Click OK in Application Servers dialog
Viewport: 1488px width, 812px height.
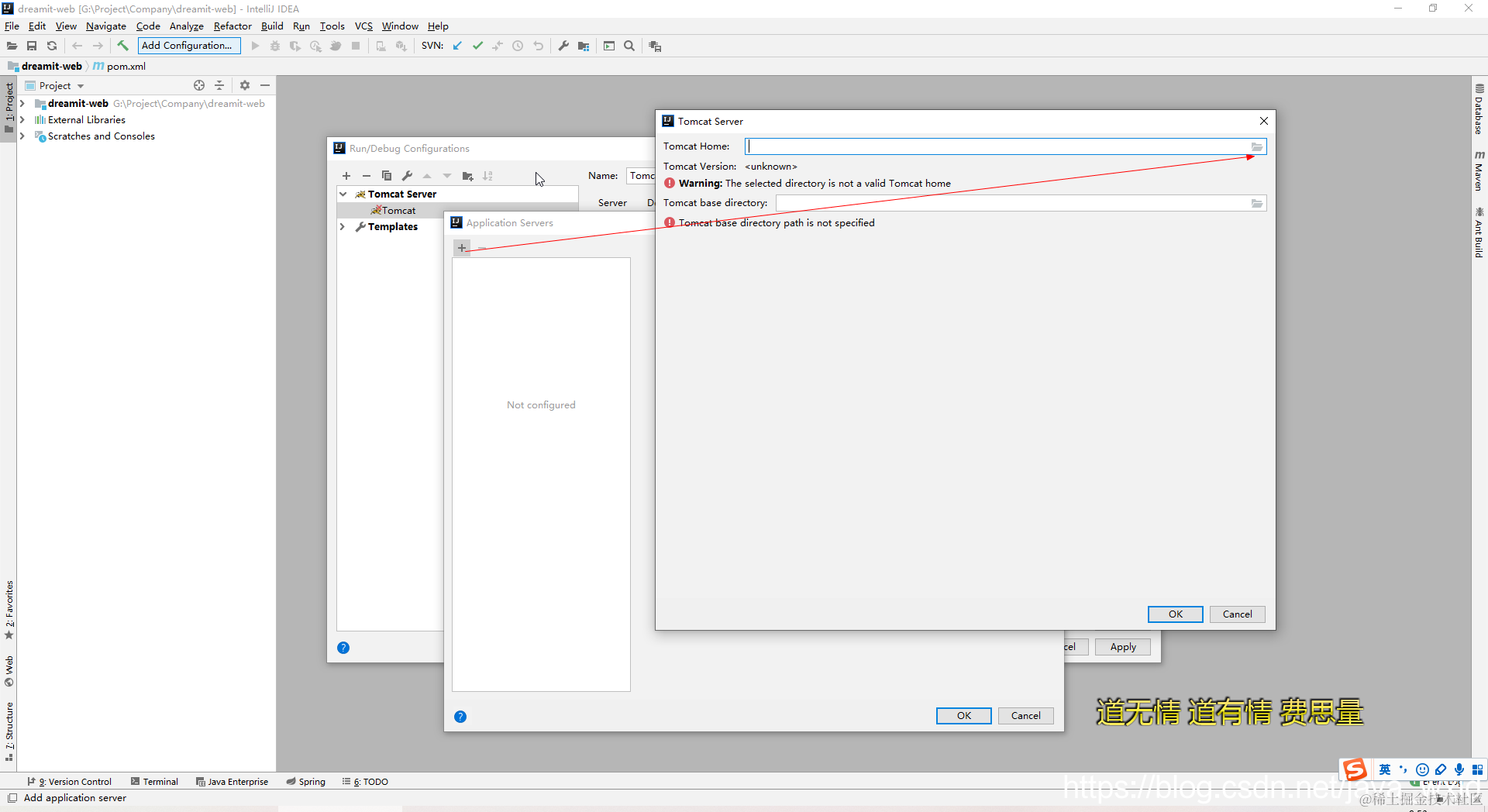click(x=964, y=715)
